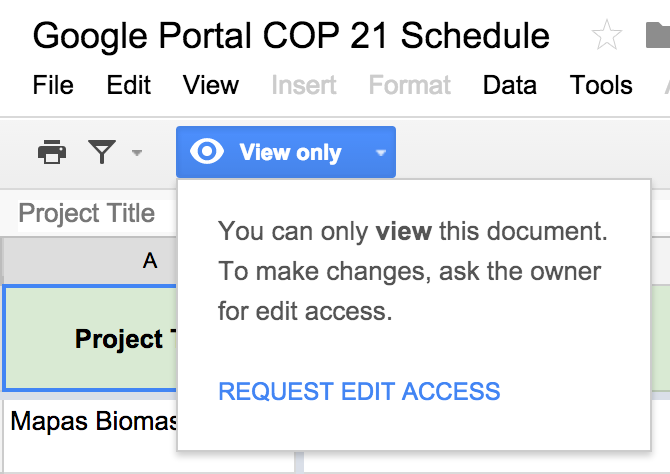Image resolution: width=670 pixels, height=474 pixels.
Task: Open the Tools menu
Action: click(601, 85)
